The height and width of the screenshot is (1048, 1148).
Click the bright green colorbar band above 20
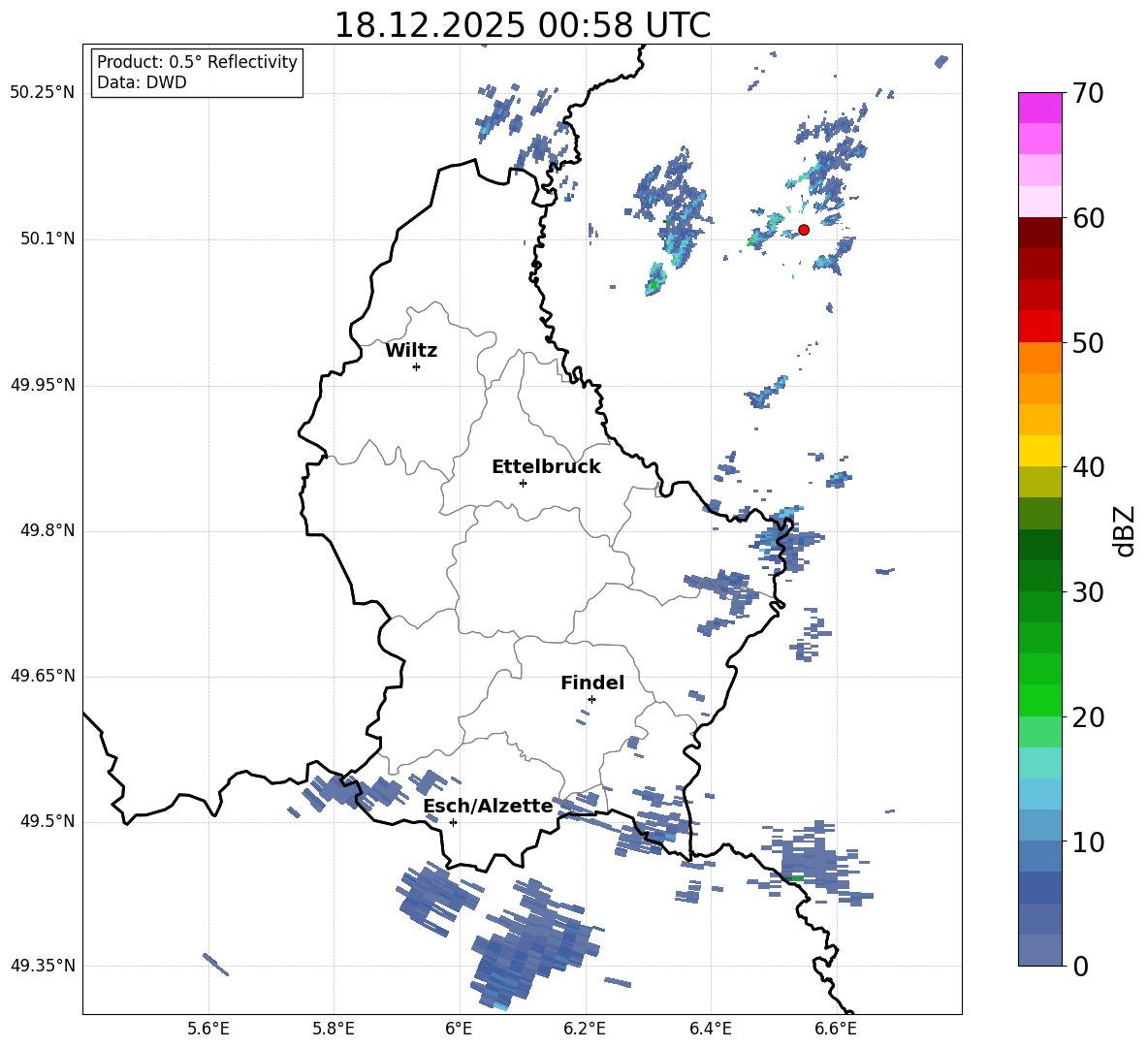(x=1040, y=700)
